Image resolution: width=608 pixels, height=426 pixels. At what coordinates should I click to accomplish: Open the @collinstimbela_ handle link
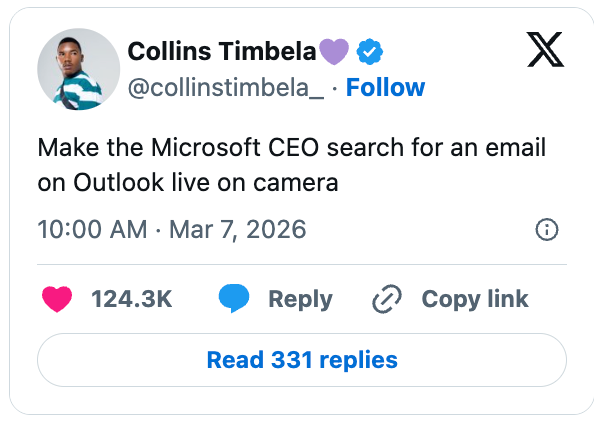(x=226, y=88)
